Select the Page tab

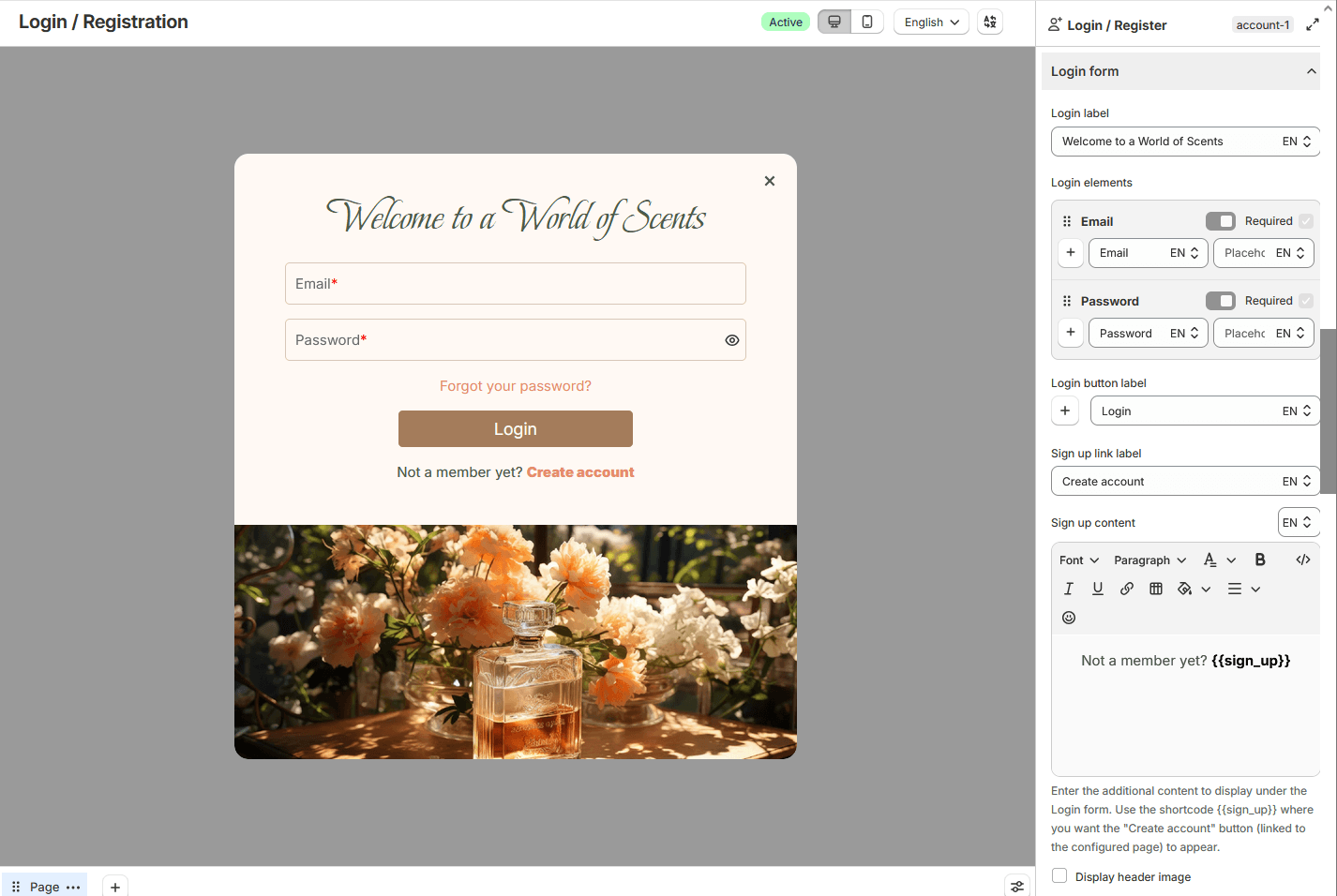coord(44,887)
